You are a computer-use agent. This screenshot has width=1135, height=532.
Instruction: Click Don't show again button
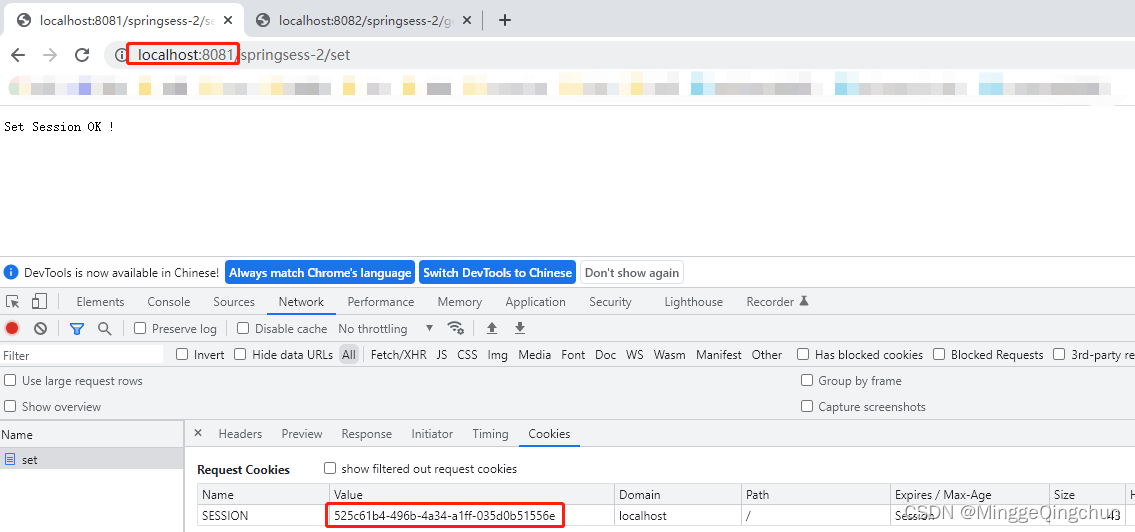pos(632,273)
